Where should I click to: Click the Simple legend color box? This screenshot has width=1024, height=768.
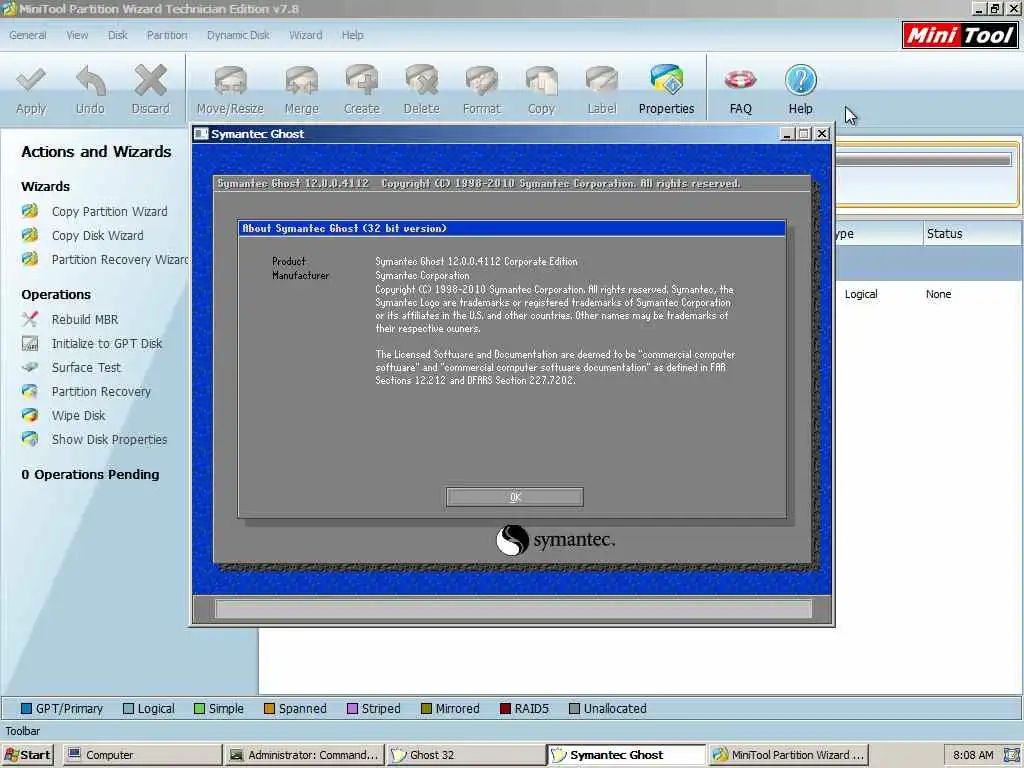pos(199,709)
